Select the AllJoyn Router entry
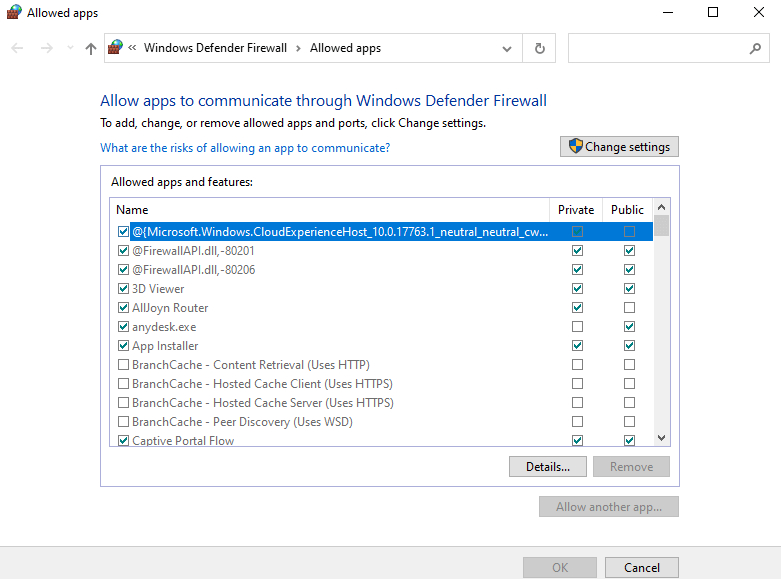 (x=170, y=307)
